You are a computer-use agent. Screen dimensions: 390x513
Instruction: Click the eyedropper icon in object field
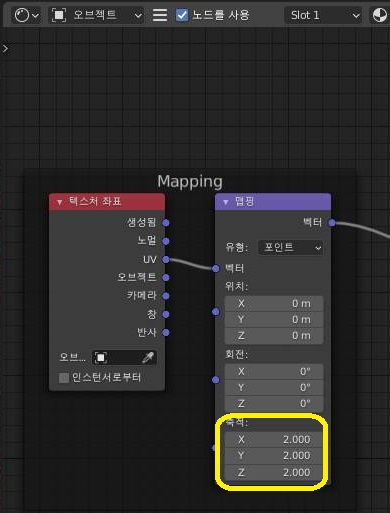tap(148, 358)
